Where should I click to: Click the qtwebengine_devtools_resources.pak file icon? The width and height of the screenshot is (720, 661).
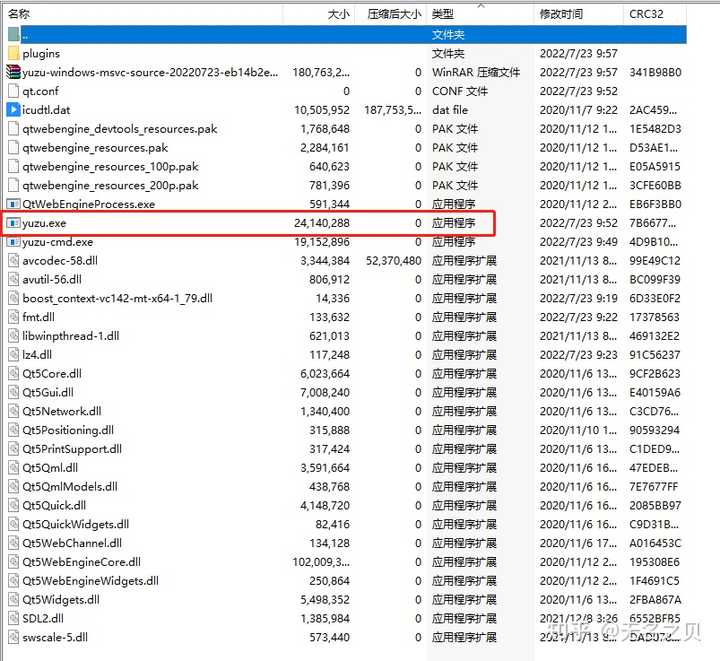14,129
